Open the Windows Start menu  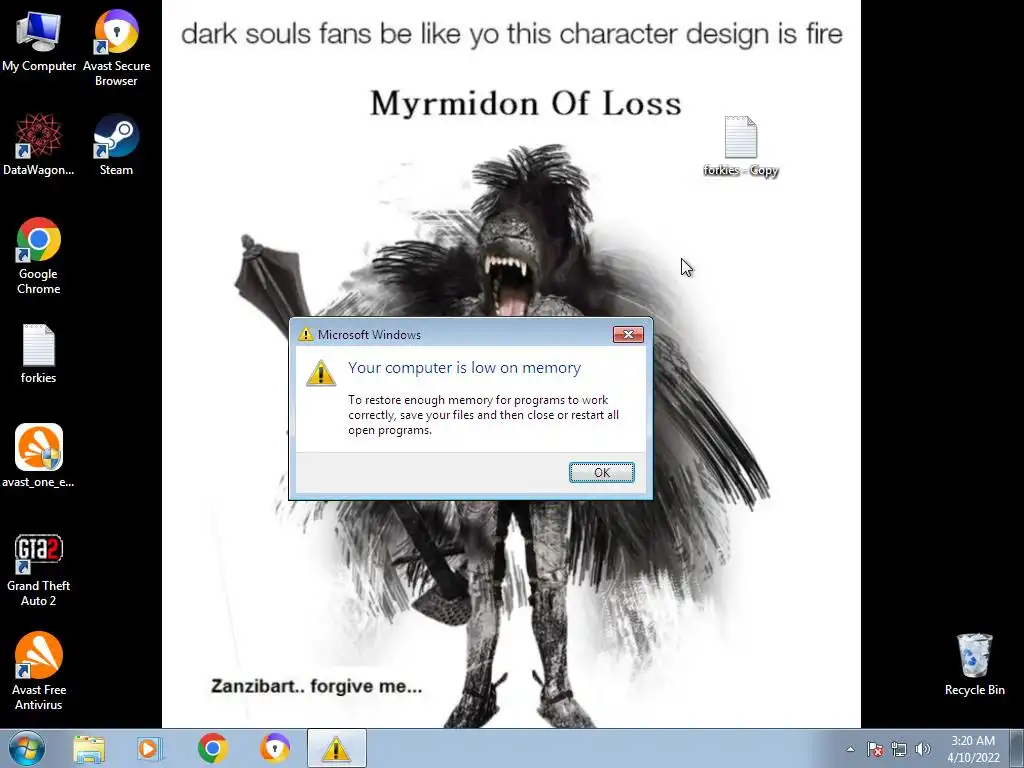[x=27, y=748]
